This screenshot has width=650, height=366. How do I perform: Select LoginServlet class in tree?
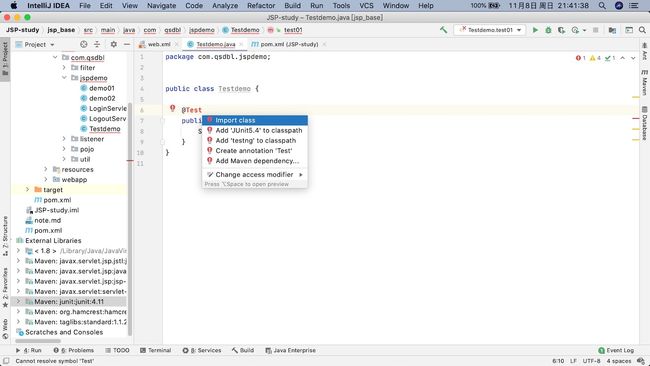pyautogui.click(x=103, y=108)
